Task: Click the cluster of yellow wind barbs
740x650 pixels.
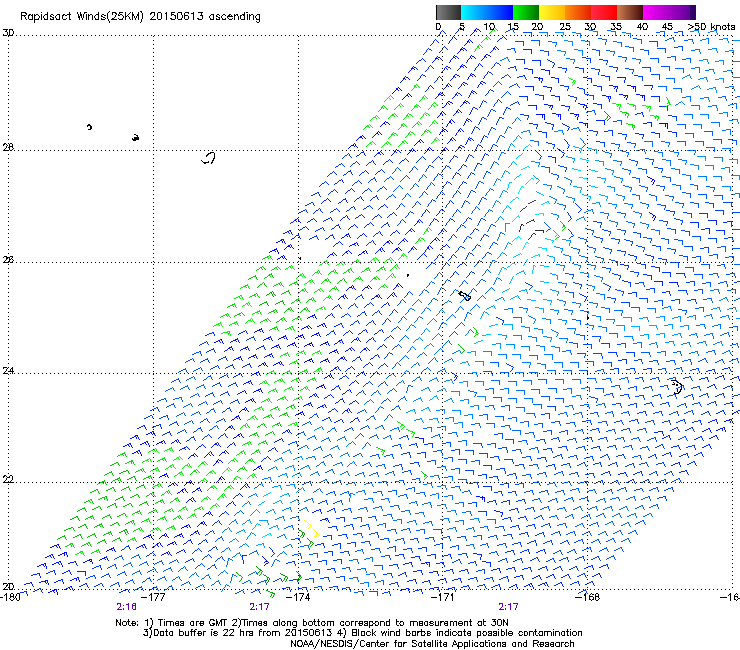Action: (311, 528)
